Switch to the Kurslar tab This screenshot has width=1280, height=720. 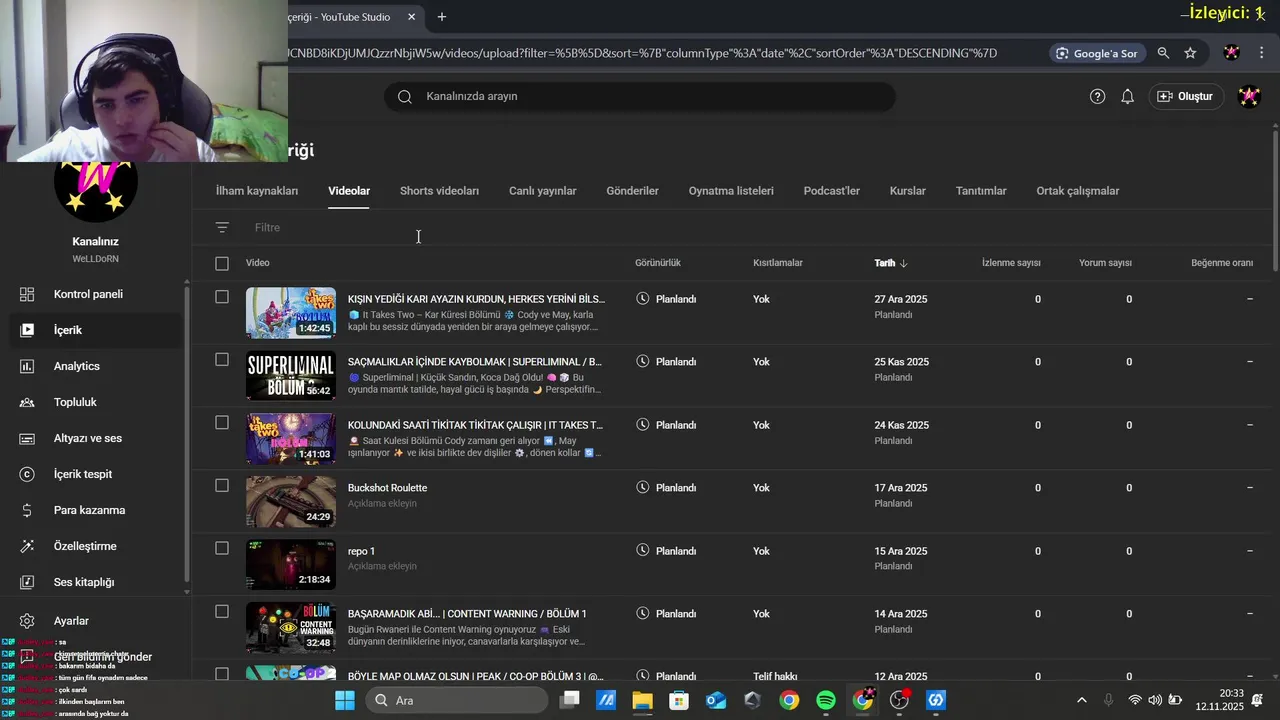coord(908,191)
